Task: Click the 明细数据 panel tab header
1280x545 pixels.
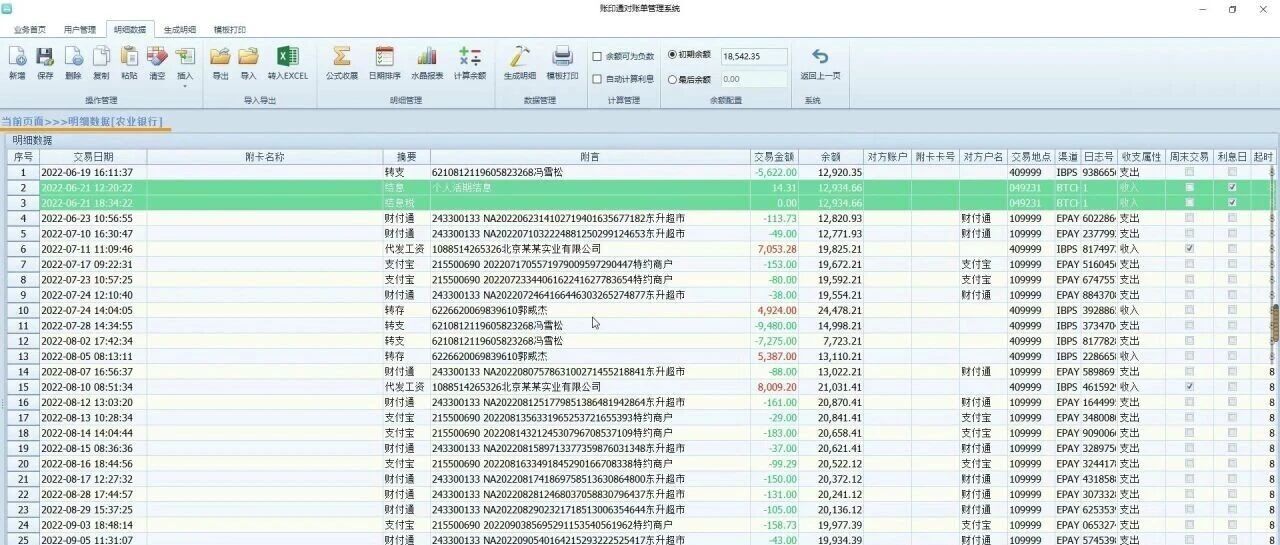Action: [32, 140]
